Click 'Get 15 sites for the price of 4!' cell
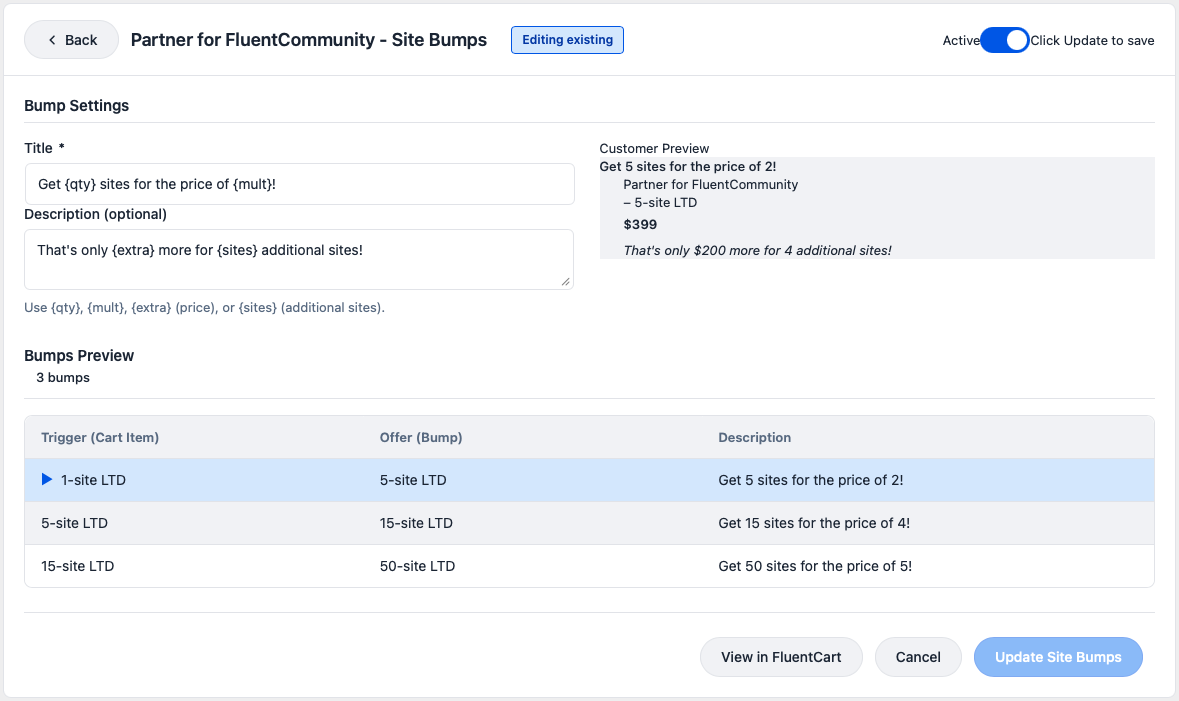 (x=814, y=523)
